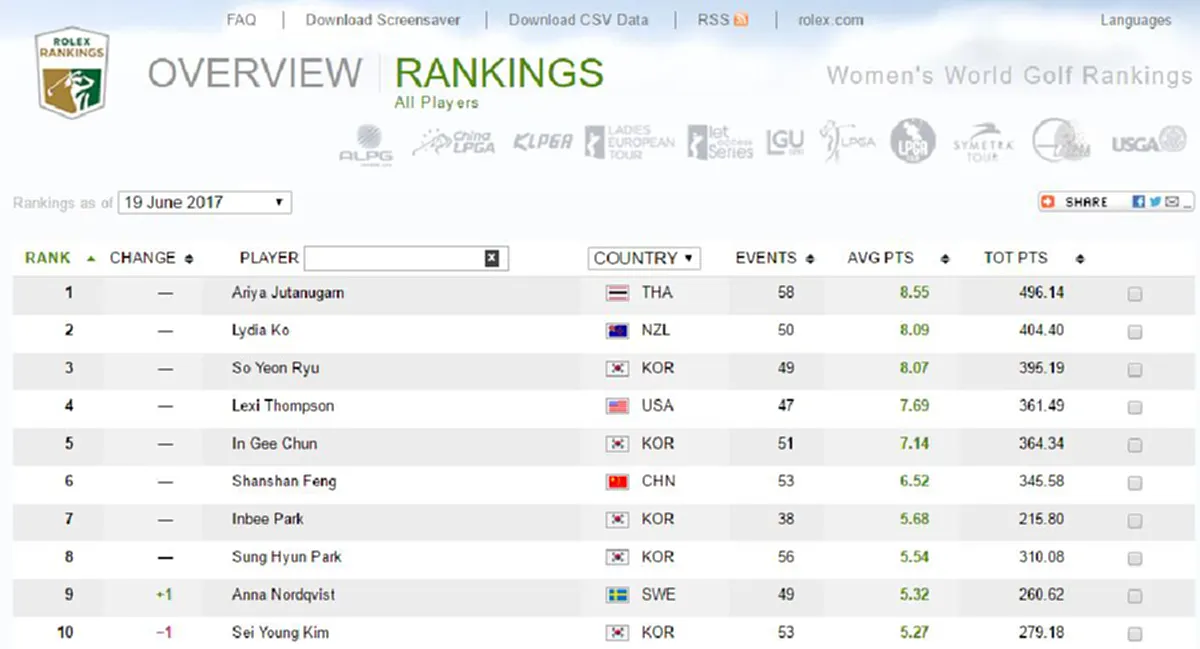Select the checkbox for So Yeon Ryu

pyautogui.click(x=1135, y=370)
